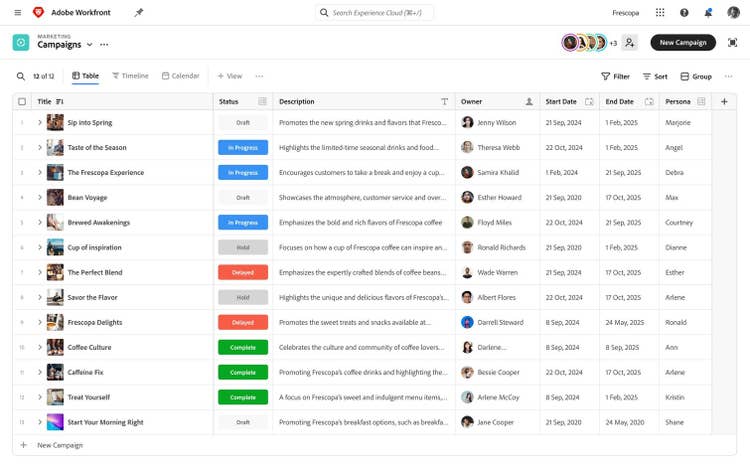Click the New Campaign button
This screenshot has width=750, height=469.
682,43
